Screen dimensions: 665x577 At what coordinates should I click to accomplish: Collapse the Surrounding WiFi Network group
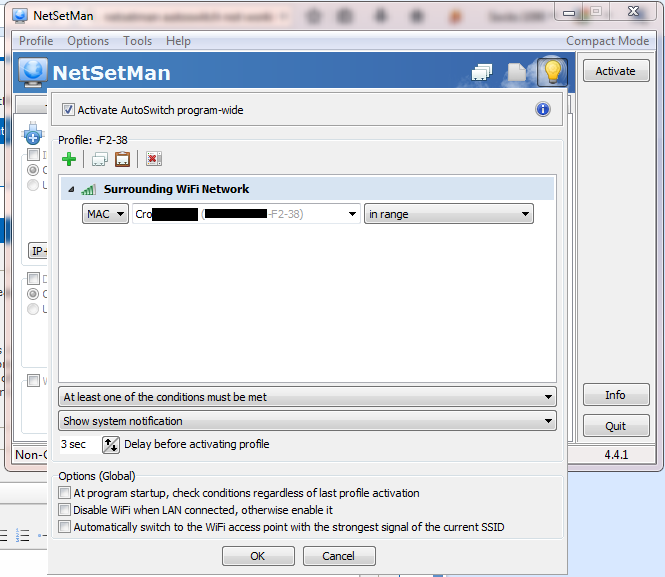71,190
